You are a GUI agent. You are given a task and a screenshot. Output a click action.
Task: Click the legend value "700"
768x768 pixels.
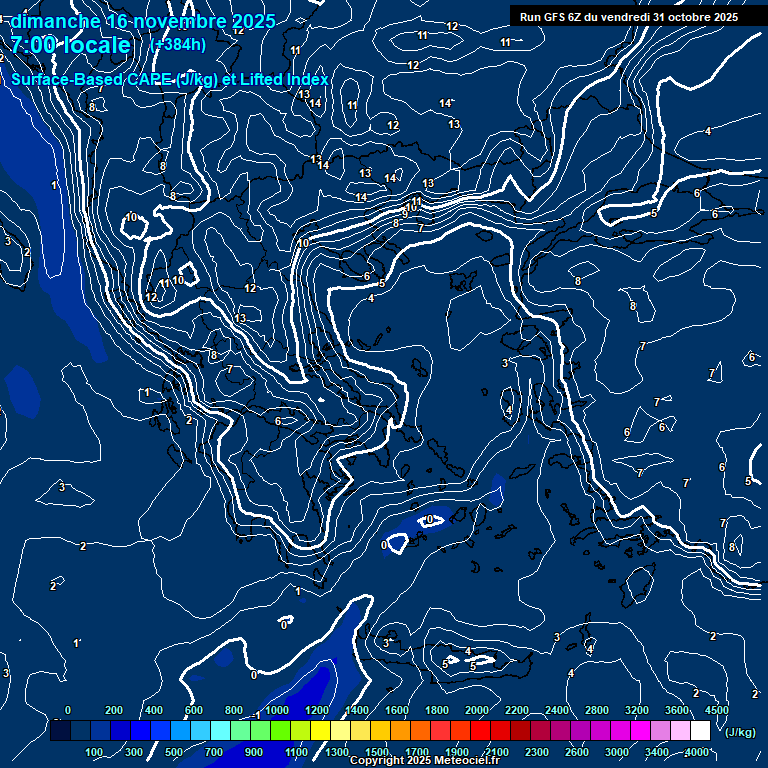214,752
